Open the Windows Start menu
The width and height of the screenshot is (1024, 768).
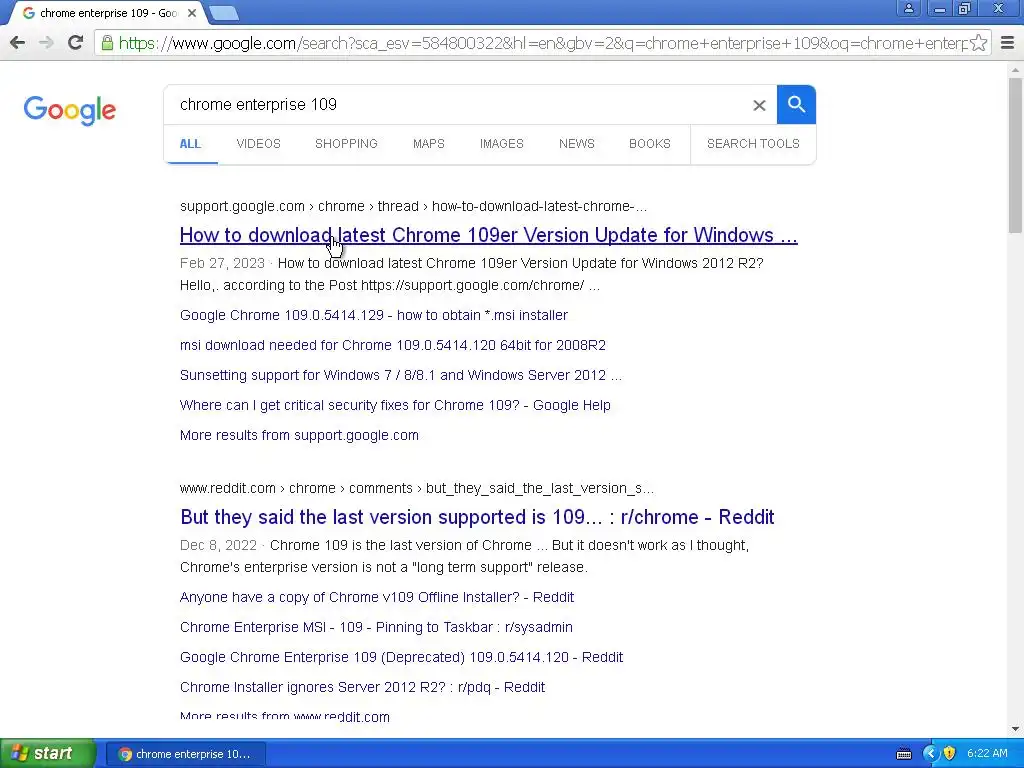point(48,754)
